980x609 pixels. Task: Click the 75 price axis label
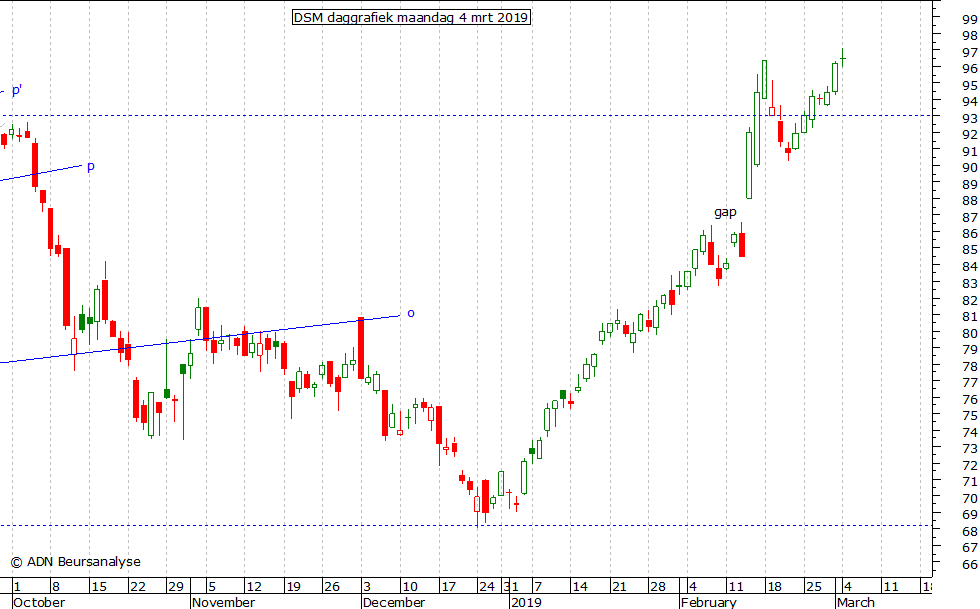tap(970, 416)
